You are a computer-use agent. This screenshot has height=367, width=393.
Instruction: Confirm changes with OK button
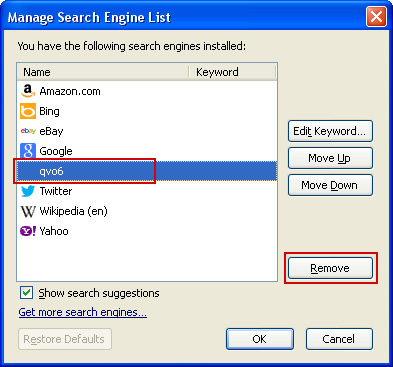260,339
